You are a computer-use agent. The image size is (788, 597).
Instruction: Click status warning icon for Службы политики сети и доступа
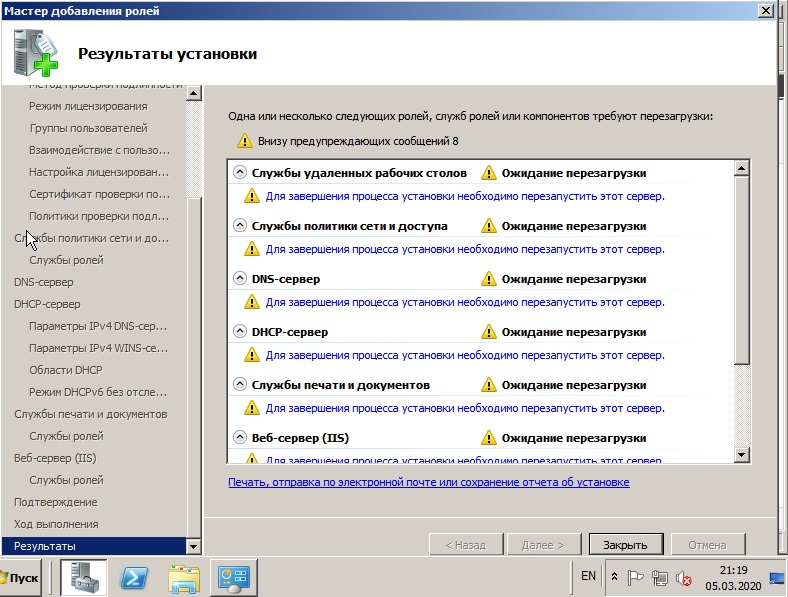(488, 226)
